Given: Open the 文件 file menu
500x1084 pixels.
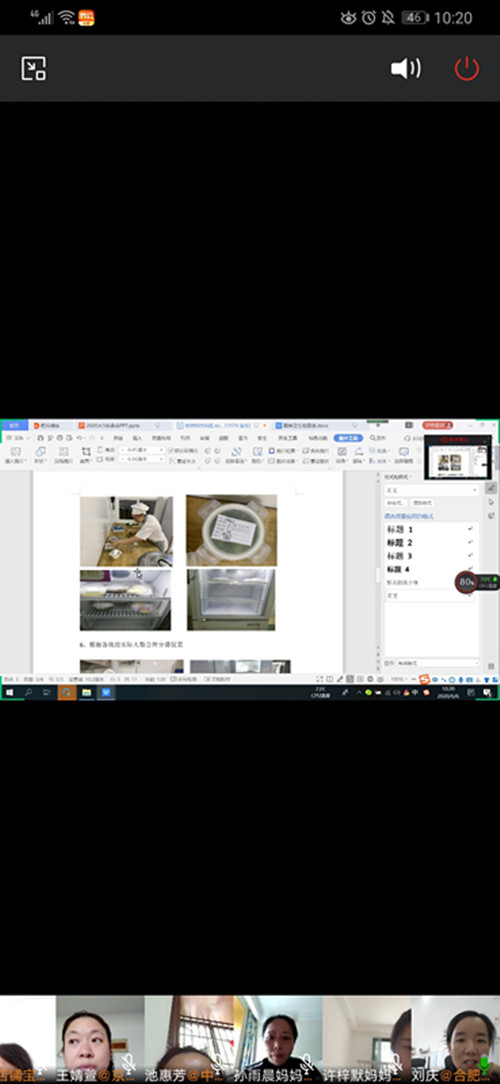Looking at the screenshot, I should (x=18, y=438).
